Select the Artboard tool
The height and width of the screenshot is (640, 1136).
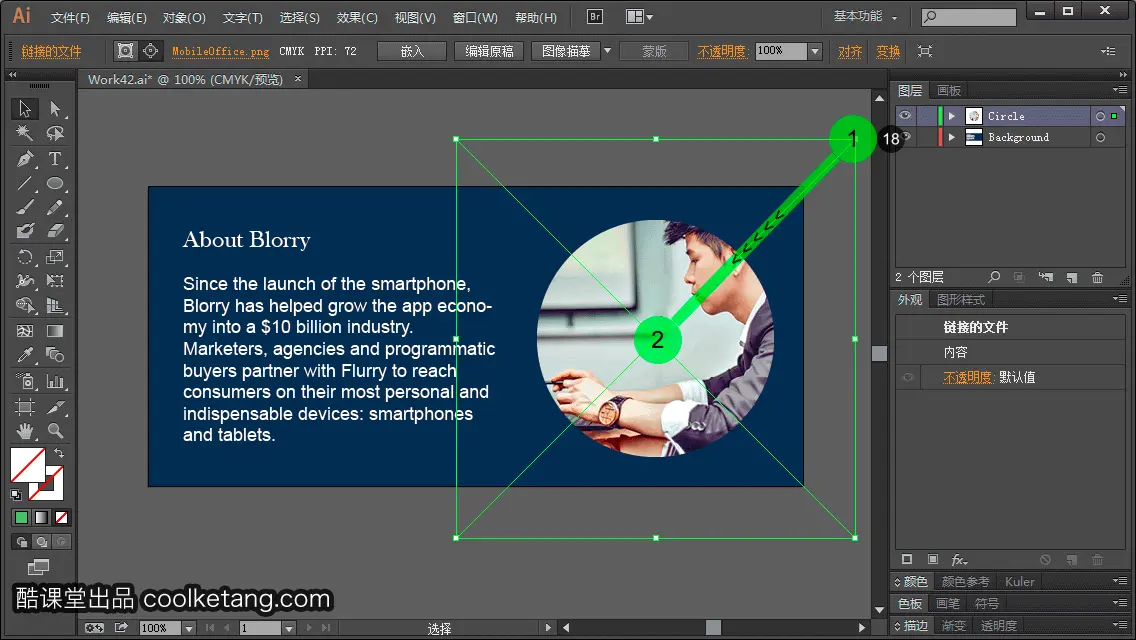click(25, 407)
